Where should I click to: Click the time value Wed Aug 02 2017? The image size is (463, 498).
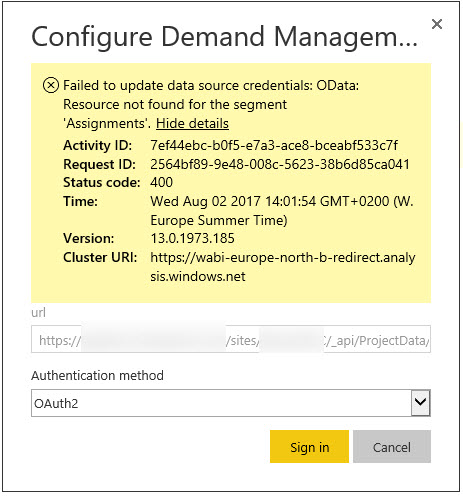click(x=282, y=211)
